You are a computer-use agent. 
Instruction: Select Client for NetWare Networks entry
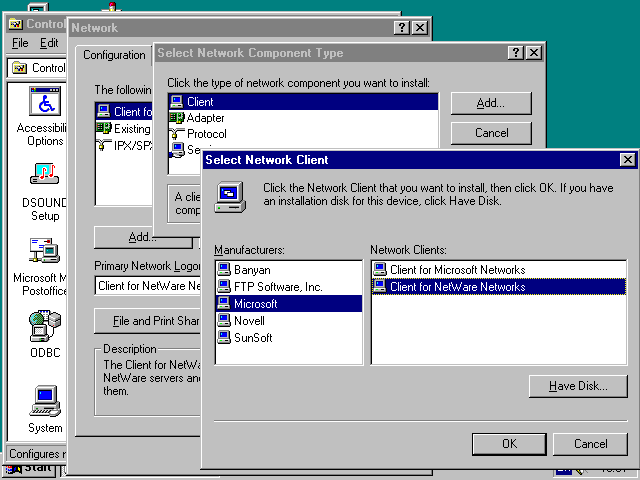[457, 287]
